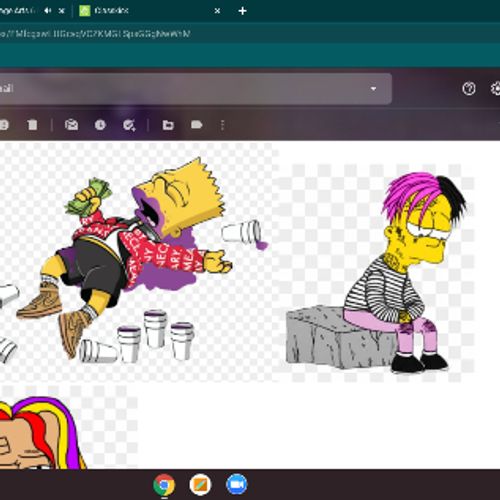500x500 pixels.
Task: Open the Move to folder icon
Action: 168,125
